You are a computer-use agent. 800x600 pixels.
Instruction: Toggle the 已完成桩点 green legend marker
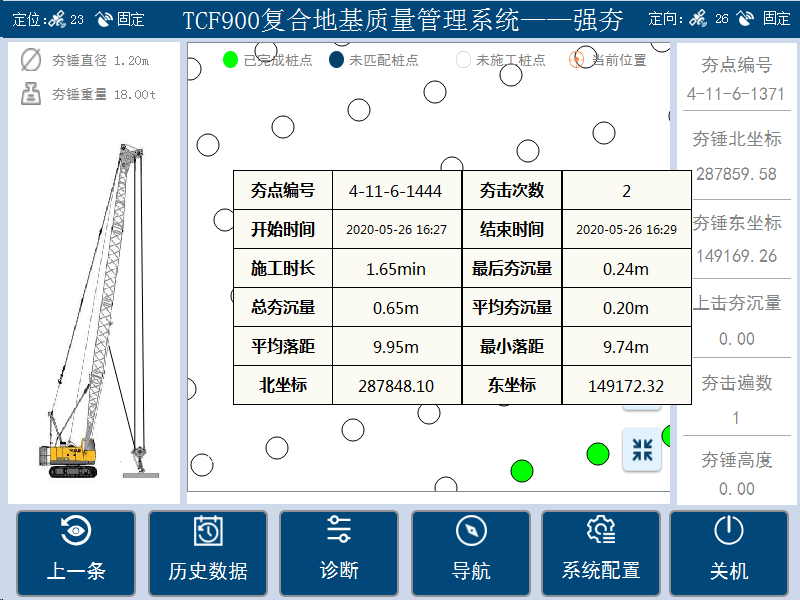pyautogui.click(x=228, y=61)
